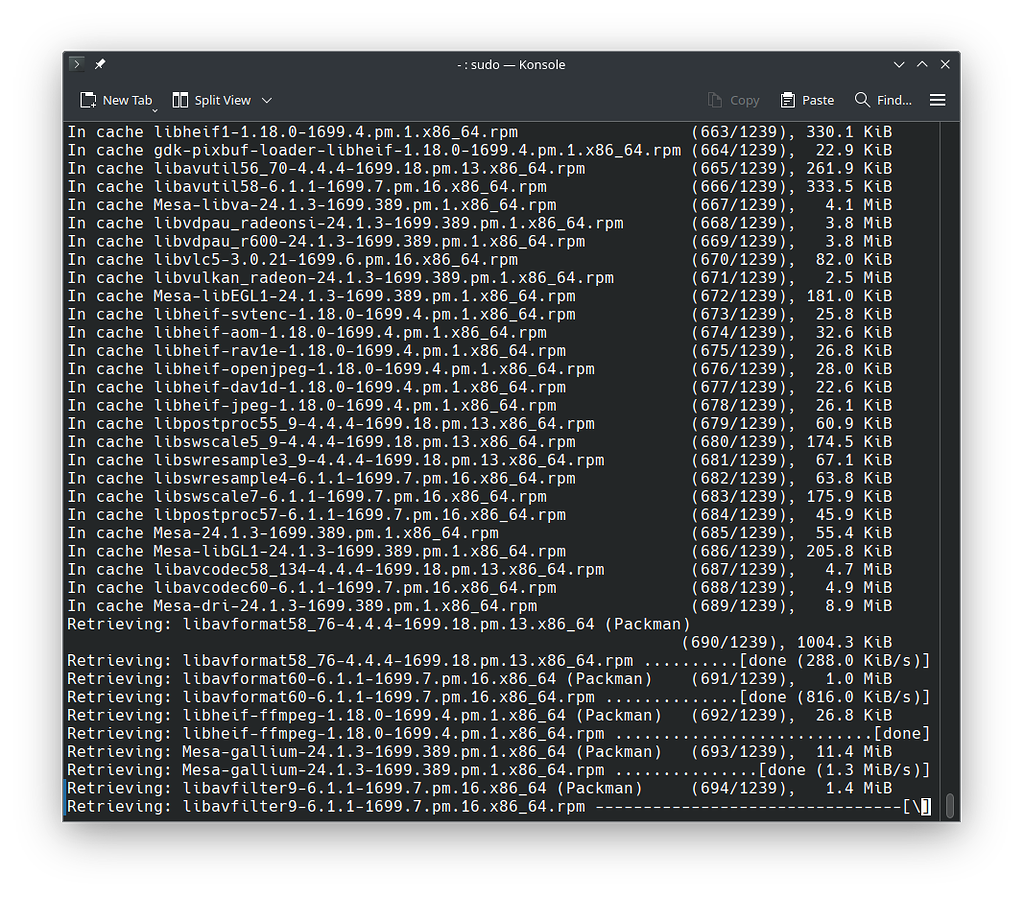This screenshot has height=897, width=1024.
Task: Click the Mesa-dri cached package line
Action: click(x=302, y=606)
